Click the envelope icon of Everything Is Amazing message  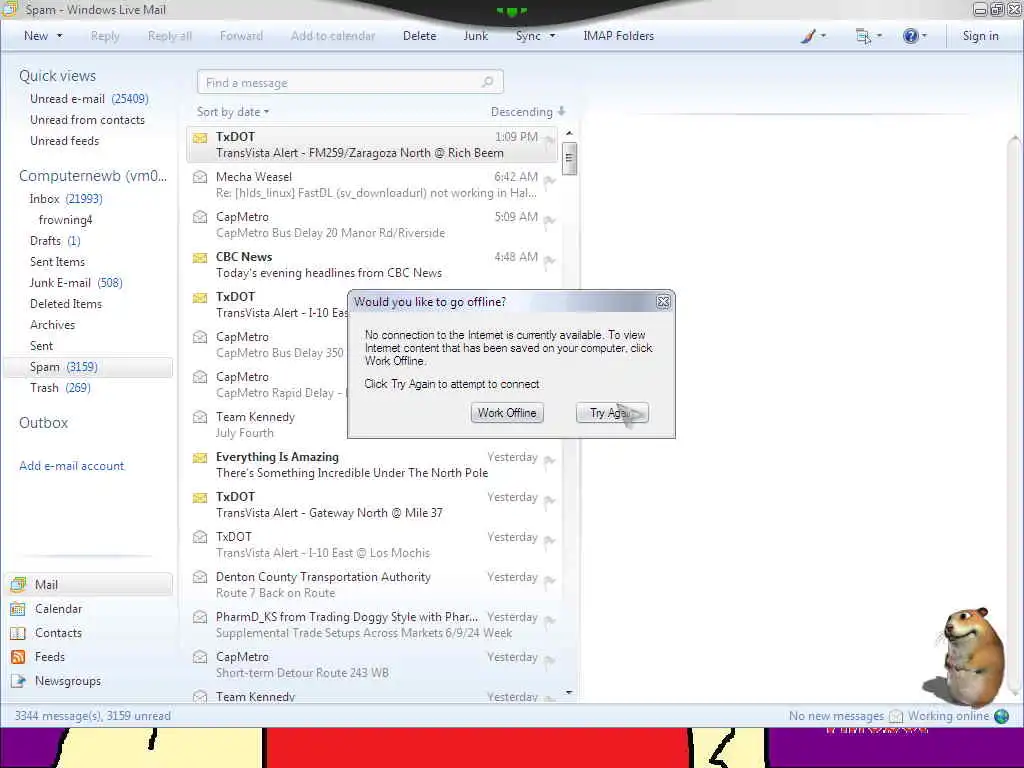coord(200,458)
